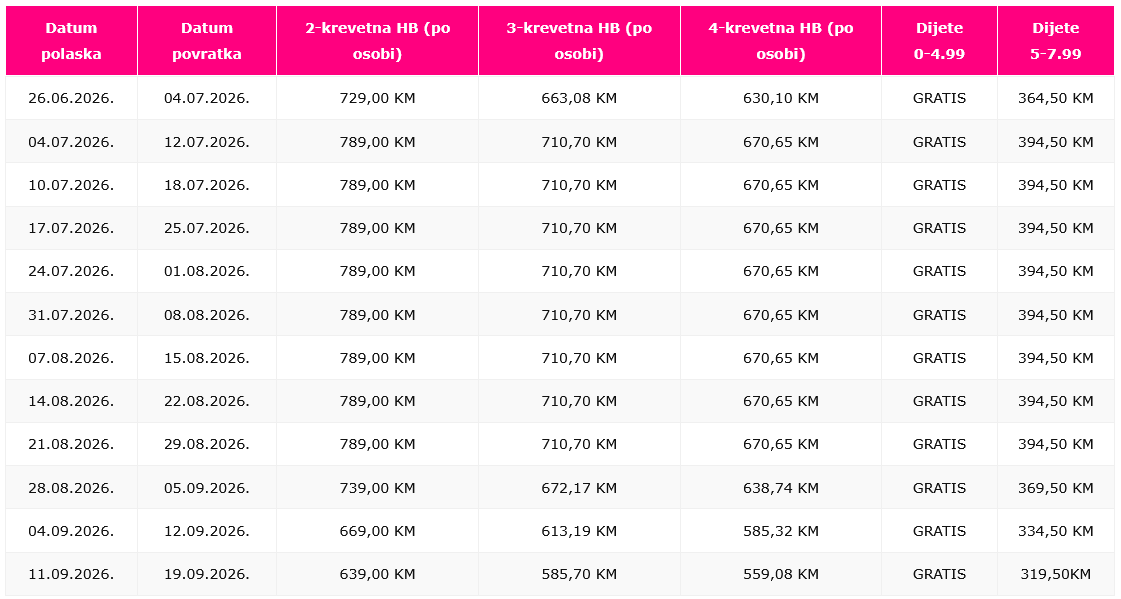The height and width of the screenshot is (599, 1121).
Task: Click the 739,00 KM price cell
Action: [x=377, y=488]
